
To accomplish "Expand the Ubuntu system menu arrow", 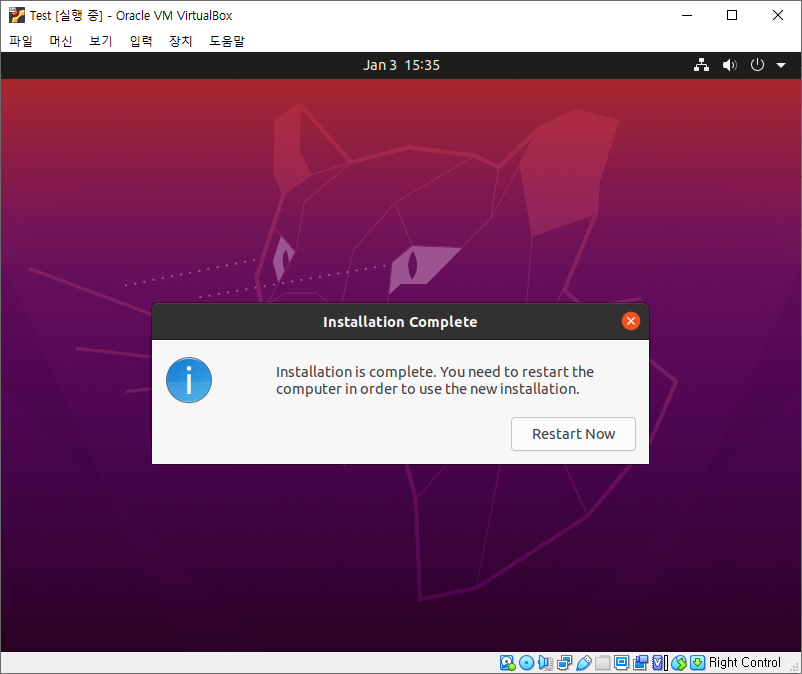I will tap(781, 65).
